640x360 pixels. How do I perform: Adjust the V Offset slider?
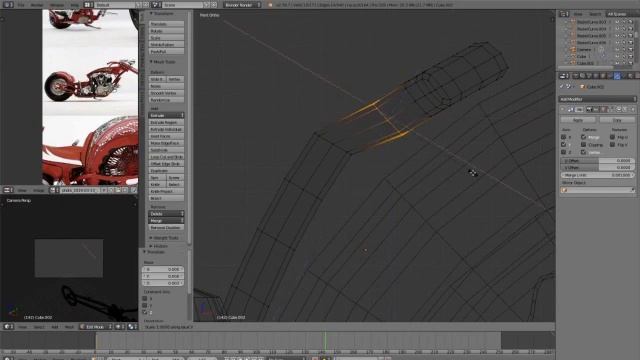click(597, 167)
